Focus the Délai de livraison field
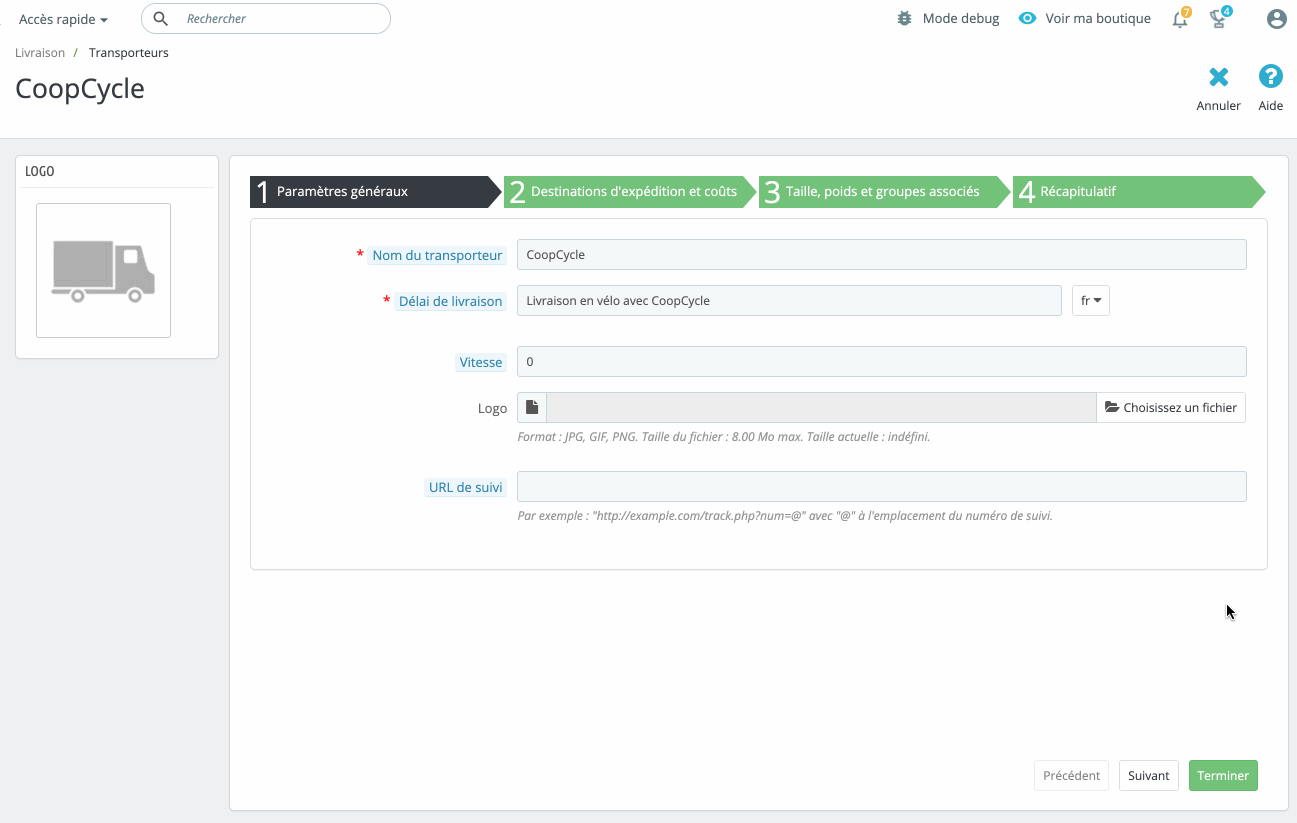The image size is (1297, 823). tap(789, 300)
